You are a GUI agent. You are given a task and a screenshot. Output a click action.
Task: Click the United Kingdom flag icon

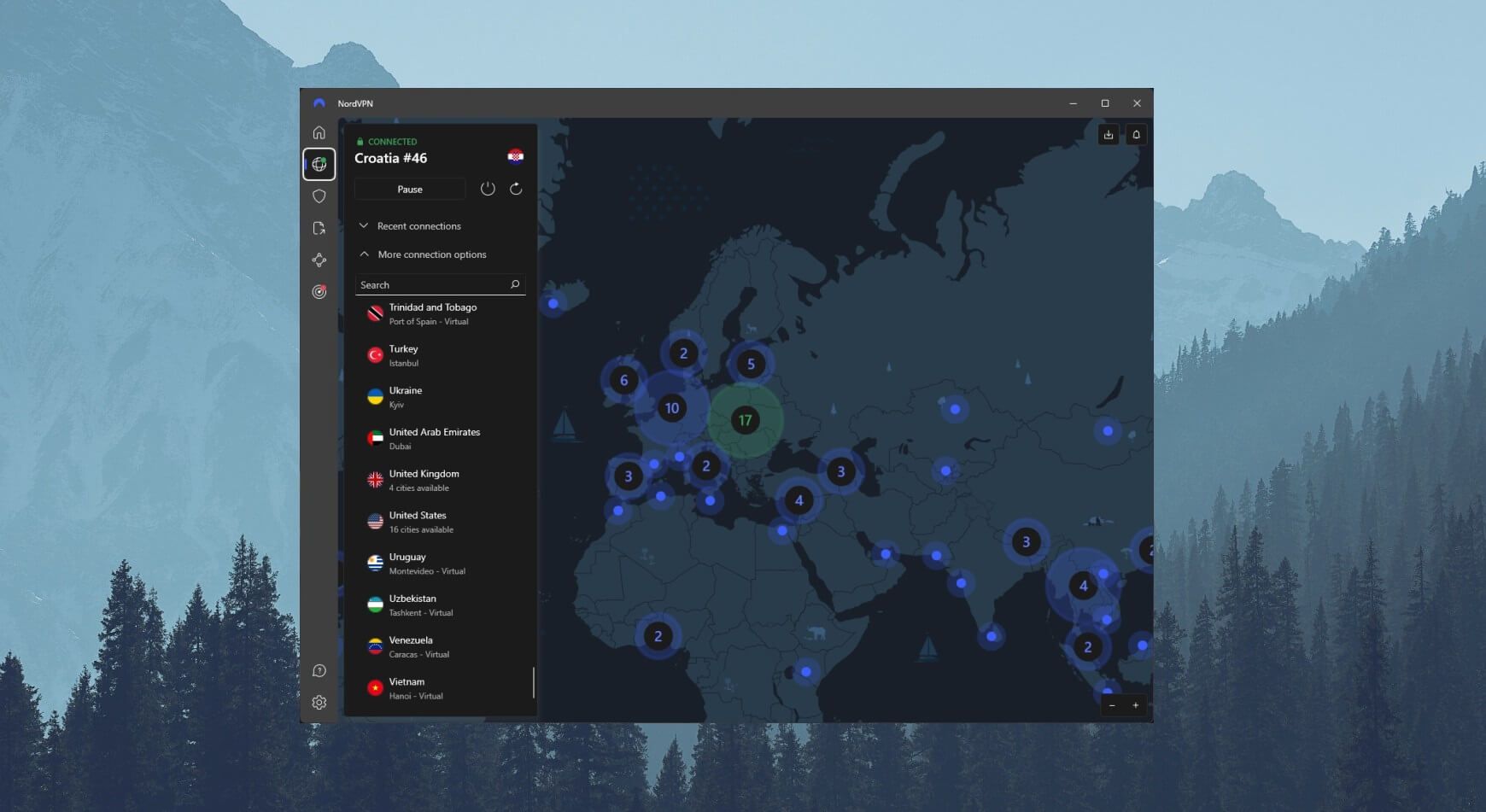[x=375, y=480]
